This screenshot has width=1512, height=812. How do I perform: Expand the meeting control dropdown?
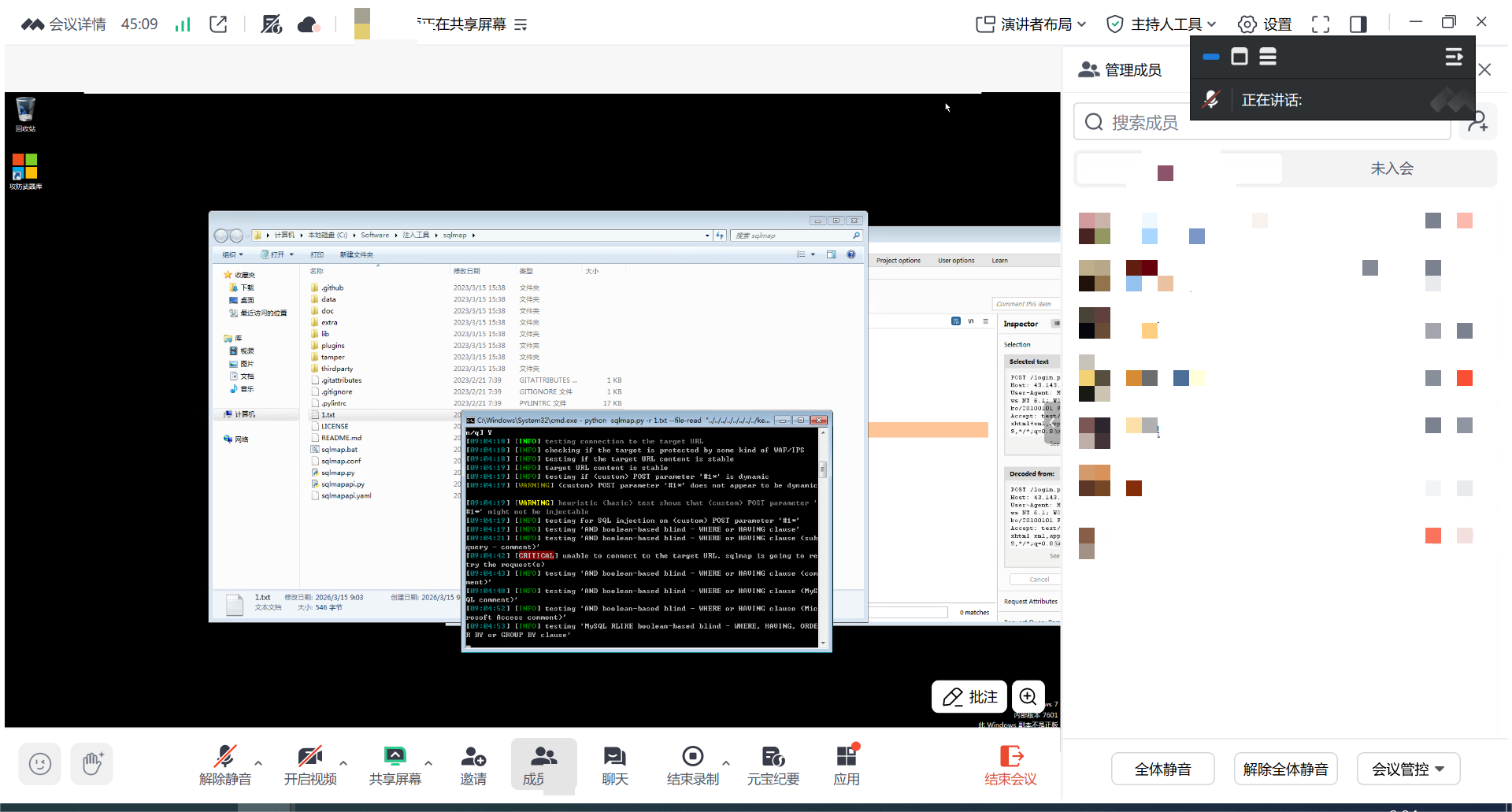1408,769
